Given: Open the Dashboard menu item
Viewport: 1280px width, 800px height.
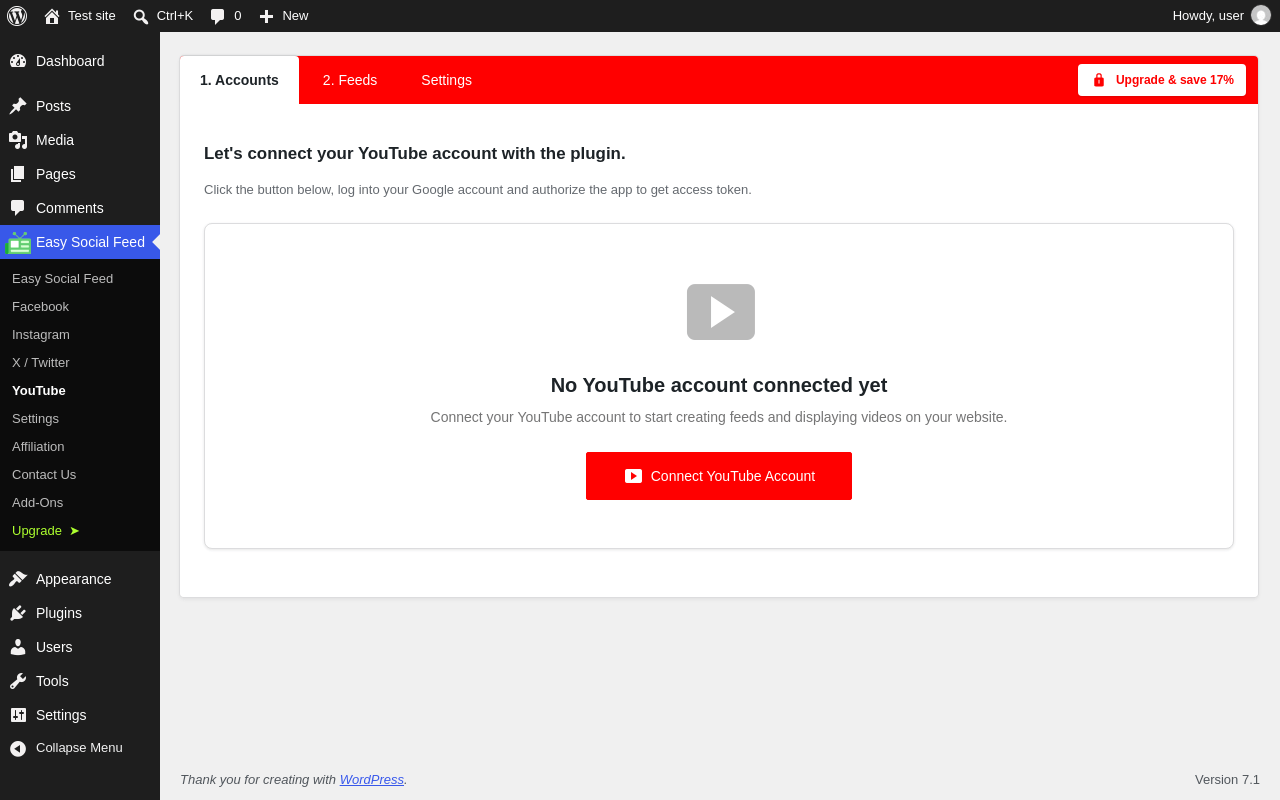Looking at the screenshot, I should pos(80,61).
